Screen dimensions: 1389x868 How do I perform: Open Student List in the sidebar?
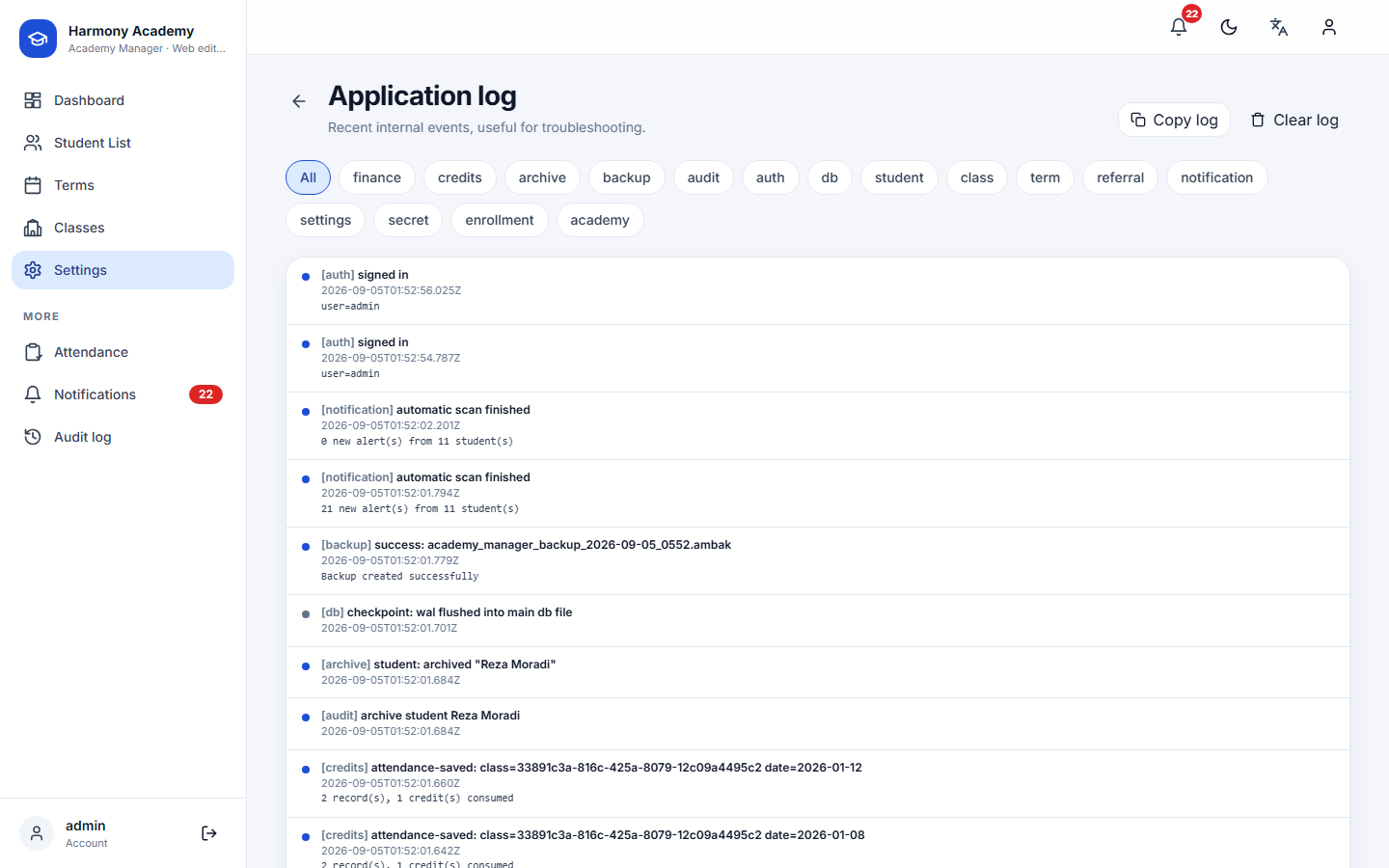point(123,143)
